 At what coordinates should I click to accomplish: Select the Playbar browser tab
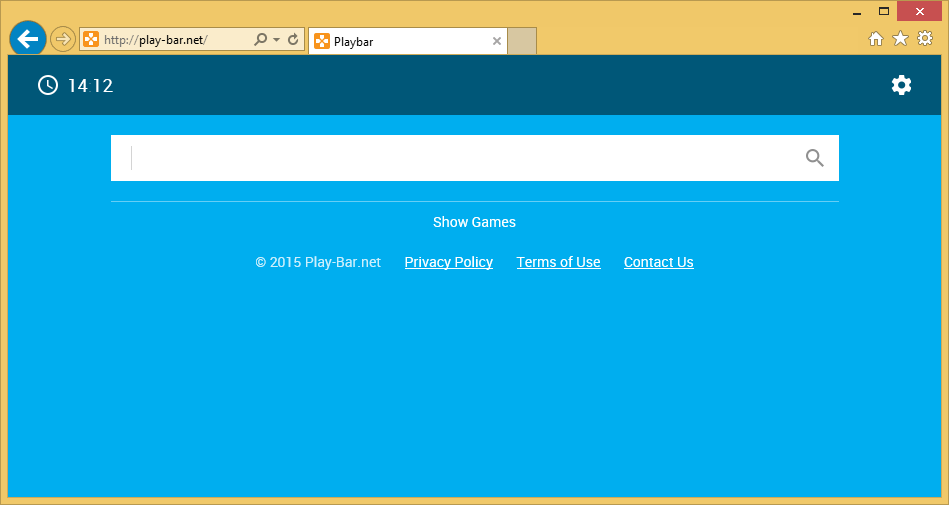coord(408,41)
